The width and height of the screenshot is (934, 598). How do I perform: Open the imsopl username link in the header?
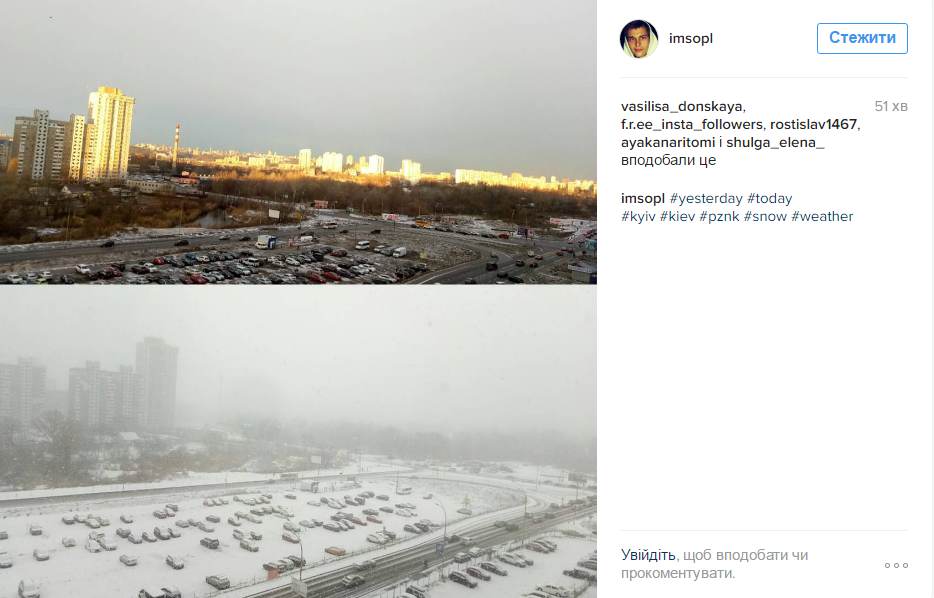pyautogui.click(x=690, y=39)
